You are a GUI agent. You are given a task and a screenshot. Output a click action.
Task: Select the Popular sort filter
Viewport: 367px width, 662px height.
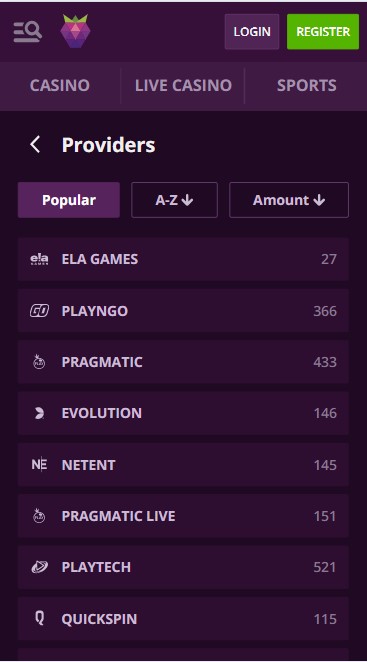pos(69,200)
